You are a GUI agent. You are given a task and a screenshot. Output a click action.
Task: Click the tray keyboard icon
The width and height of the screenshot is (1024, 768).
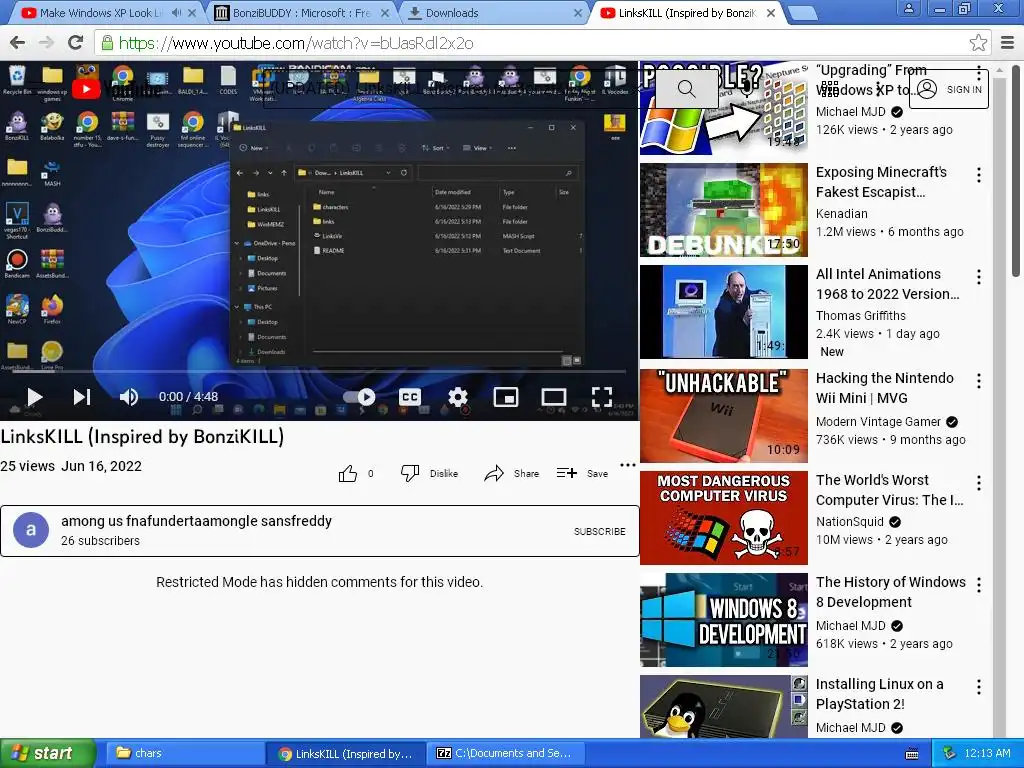(x=912, y=754)
